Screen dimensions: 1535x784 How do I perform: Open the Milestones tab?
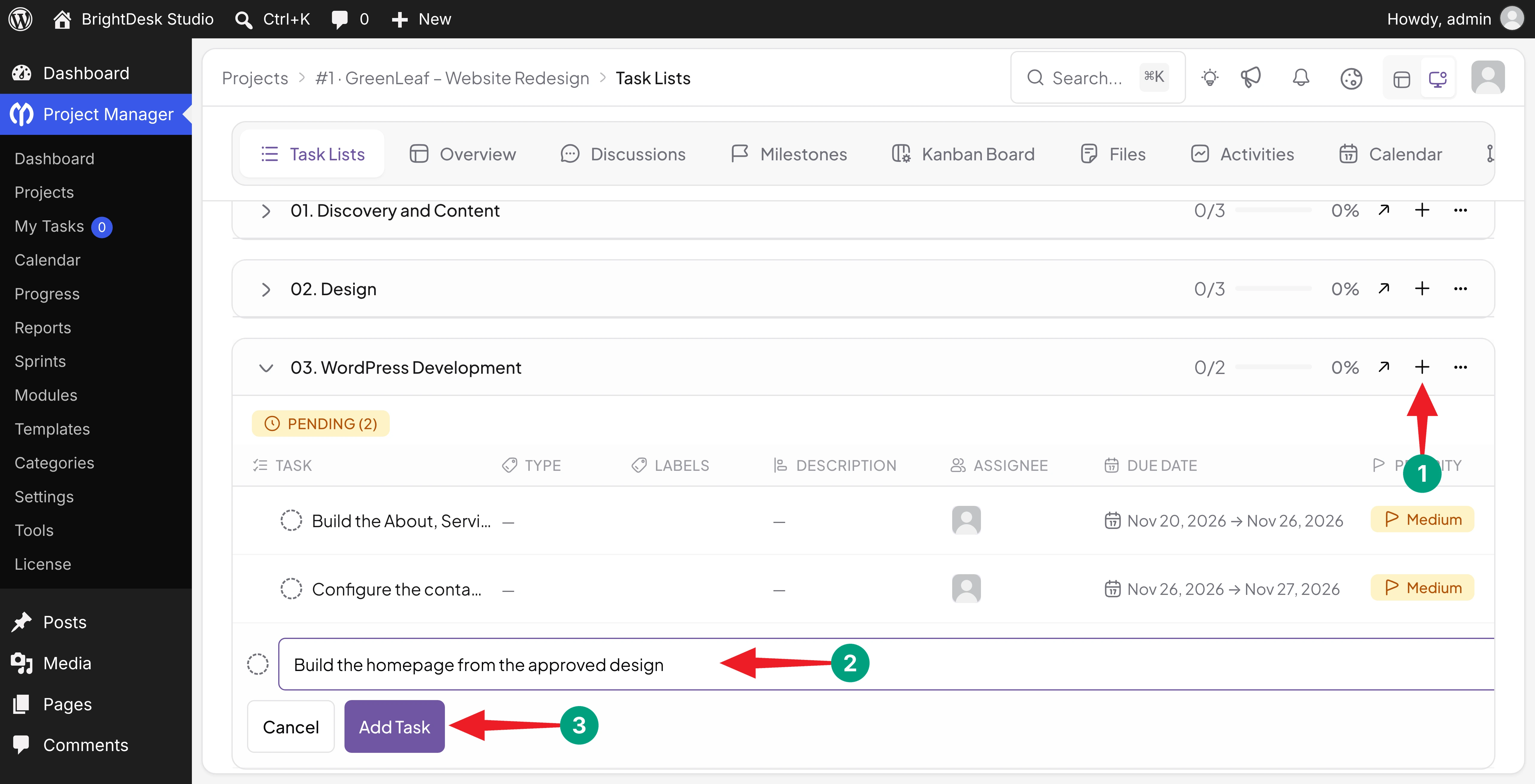tap(789, 154)
